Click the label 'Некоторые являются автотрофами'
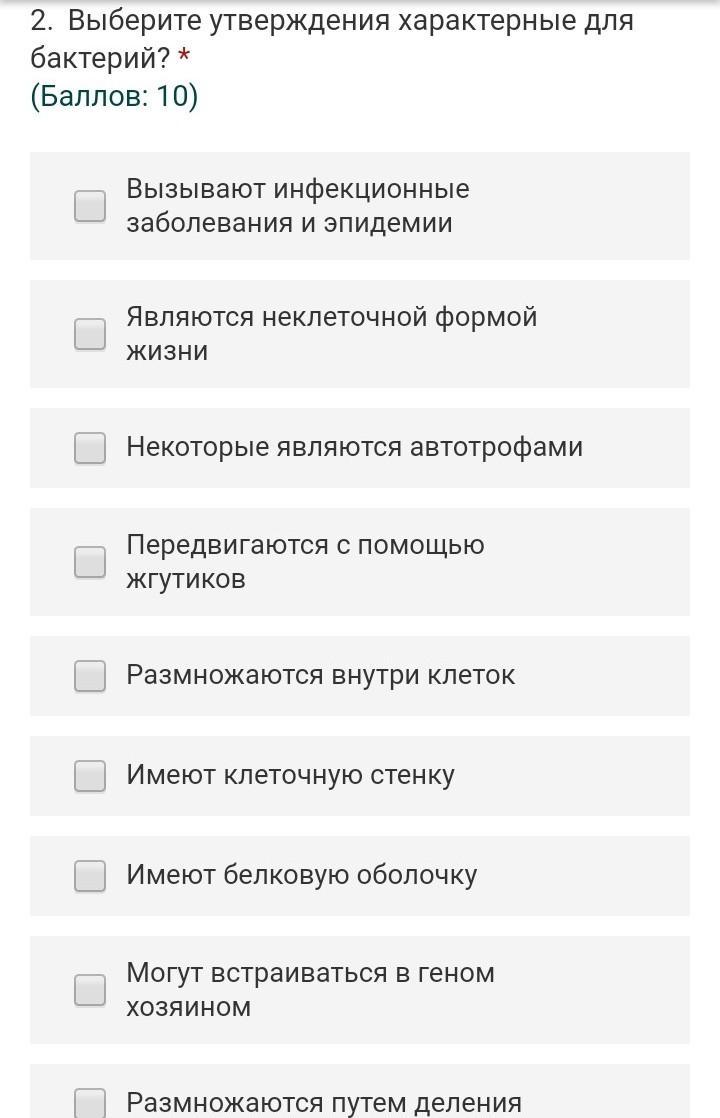720x1118 pixels. click(354, 447)
